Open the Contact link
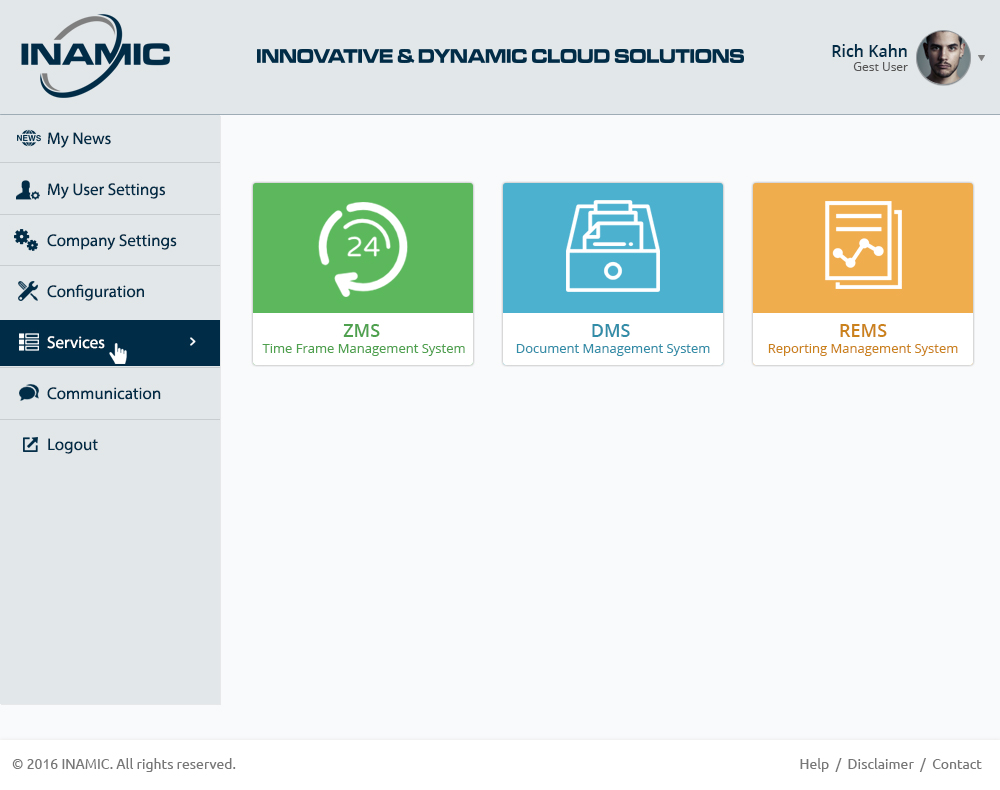1000x790 pixels. [957, 764]
